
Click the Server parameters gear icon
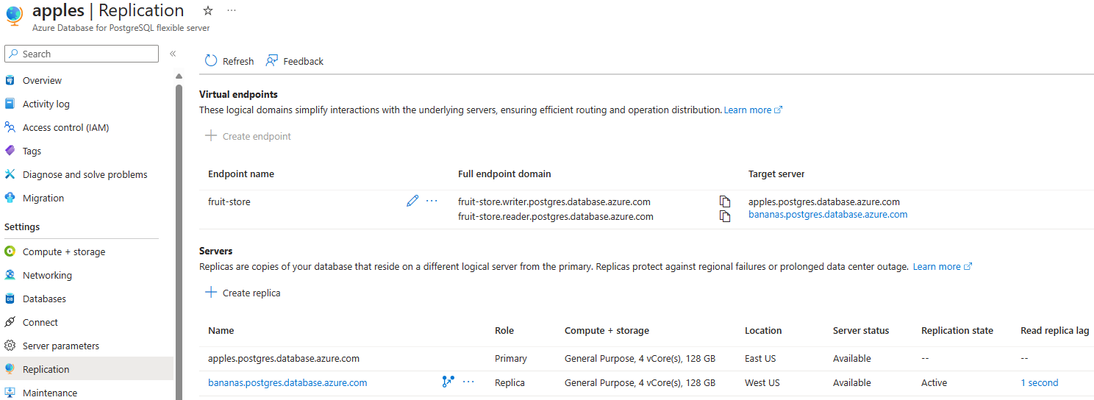pyautogui.click(x=10, y=346)
